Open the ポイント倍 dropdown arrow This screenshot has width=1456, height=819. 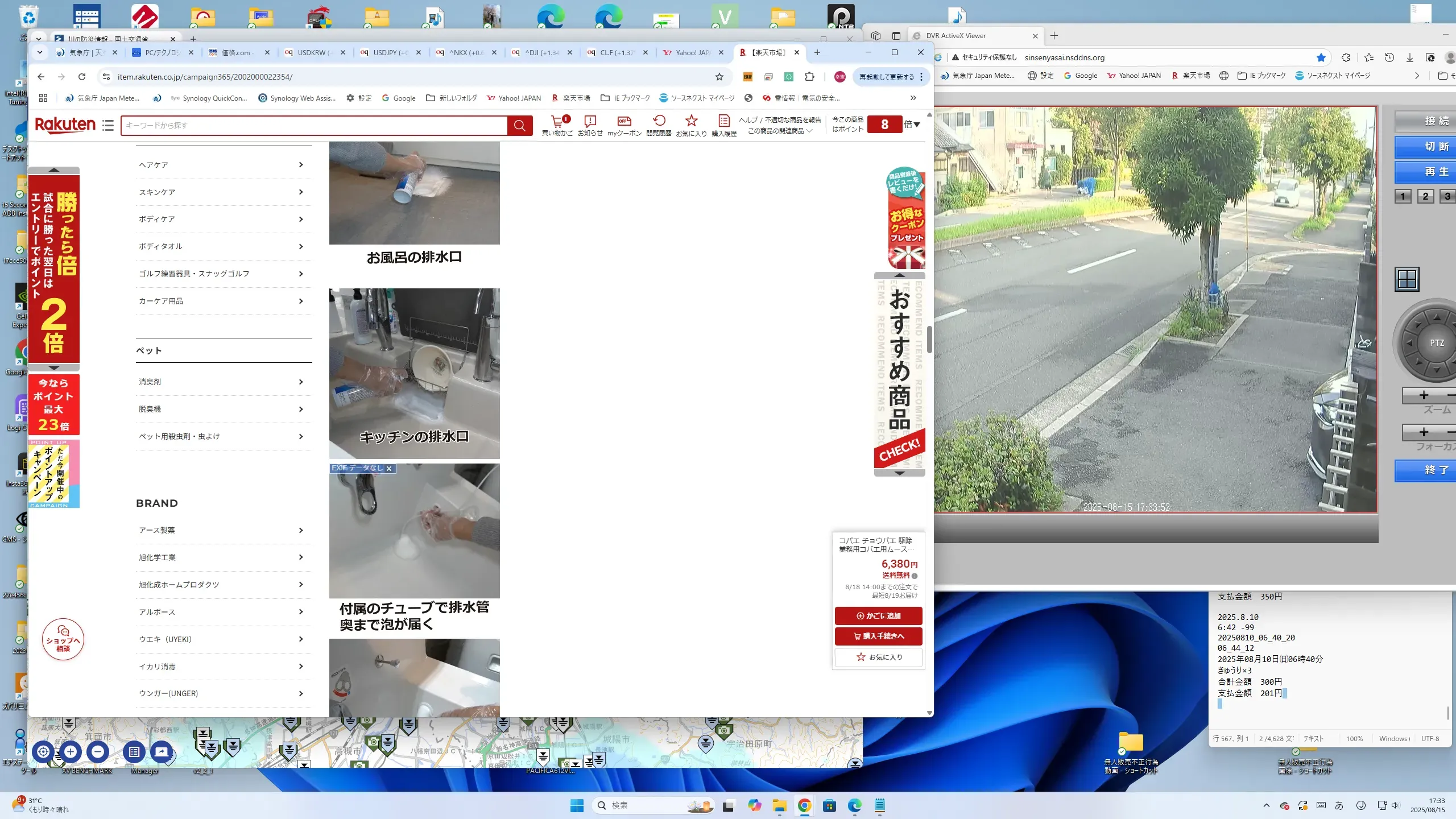916,125
